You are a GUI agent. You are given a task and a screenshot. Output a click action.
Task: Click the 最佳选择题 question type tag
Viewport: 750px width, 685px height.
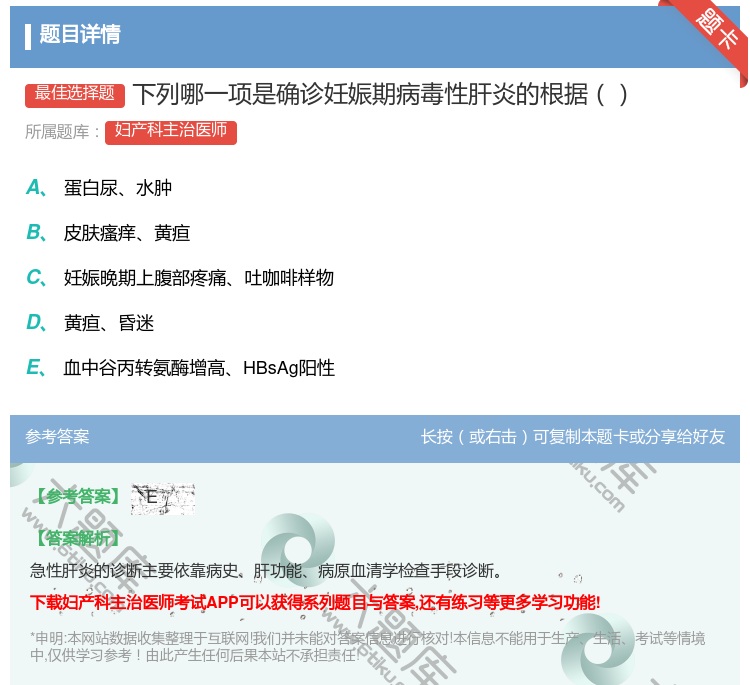coord(75,94)
